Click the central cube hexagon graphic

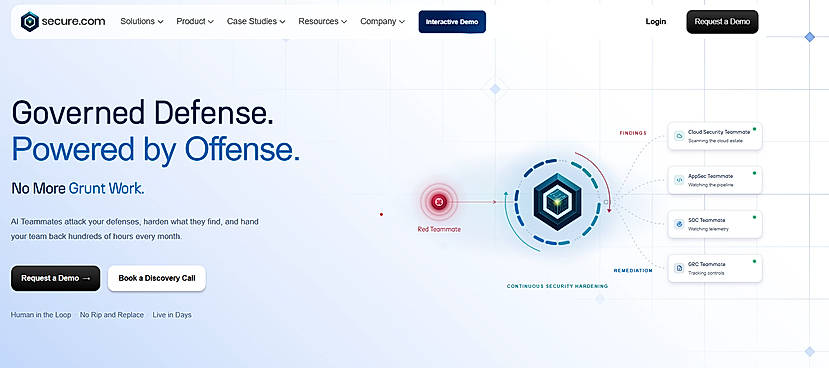pyautogui.click(x=557, y=201)
